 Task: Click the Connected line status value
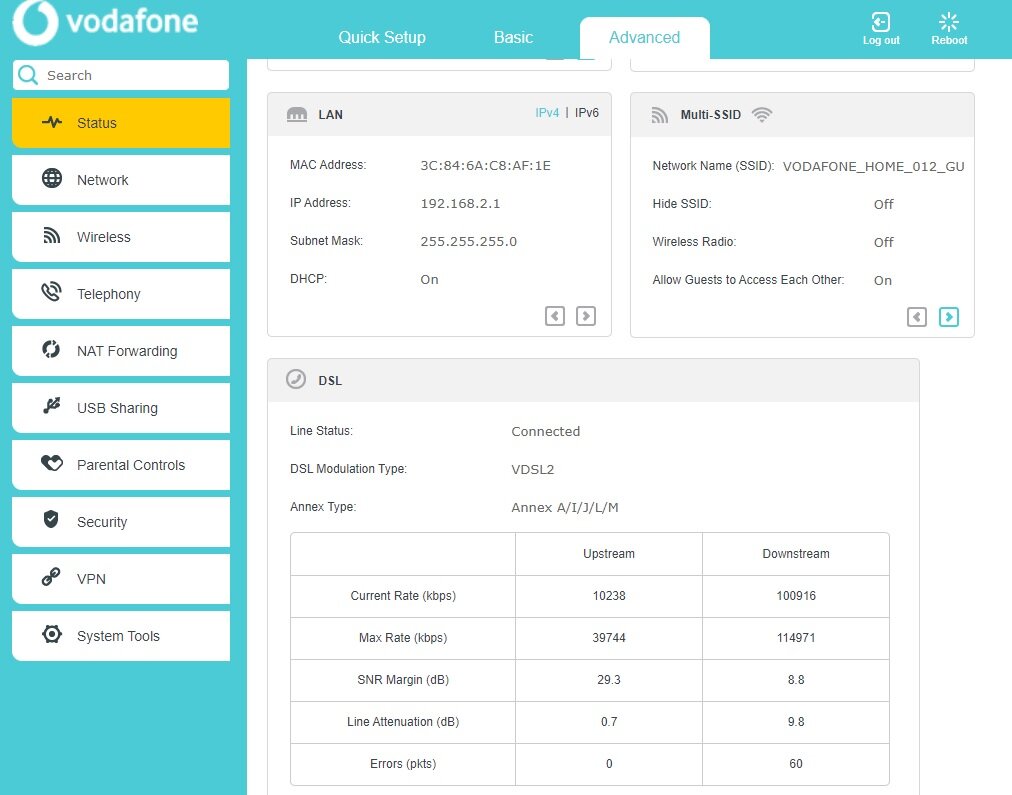coord(545,431)
